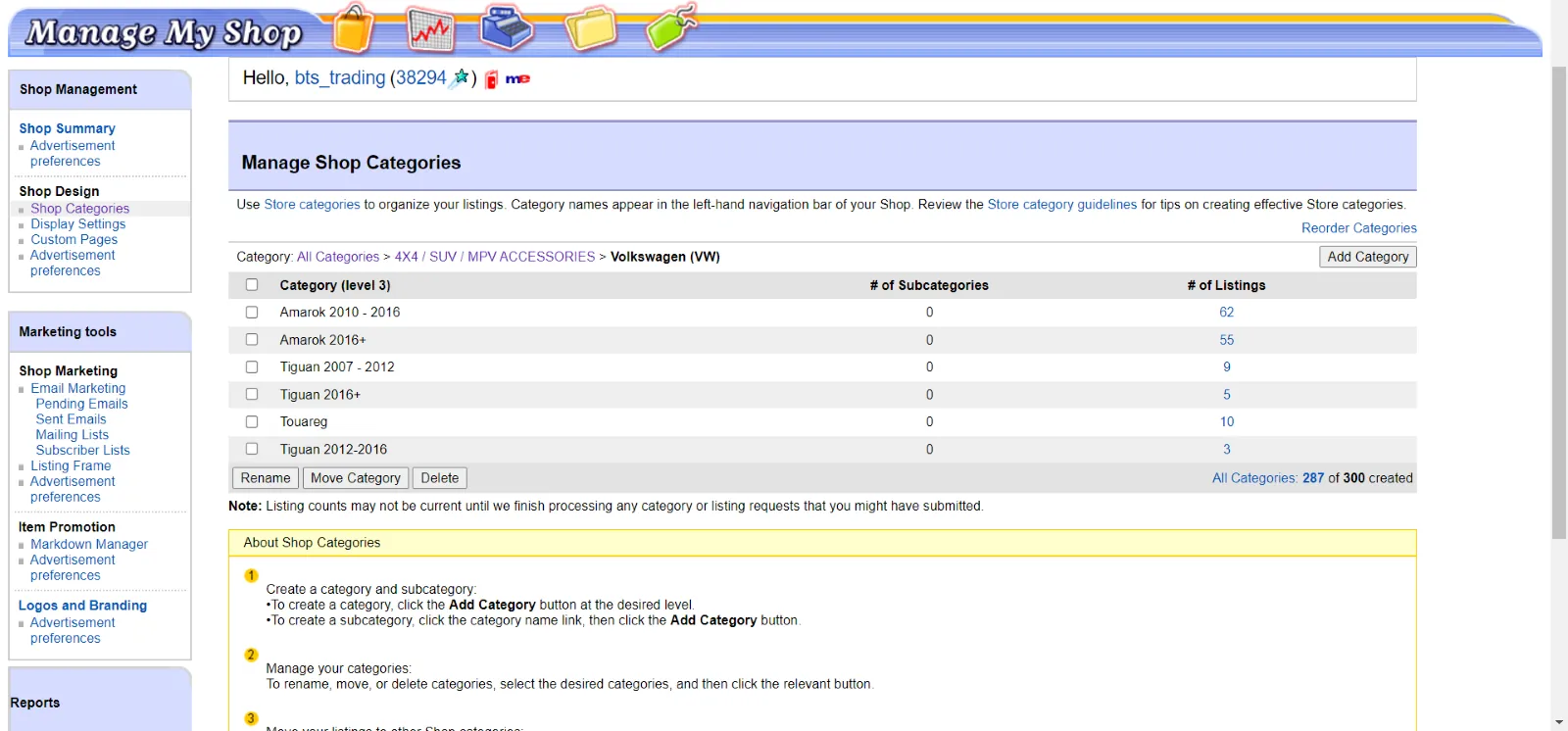This screenshot has height=731, width=1568.
Task: Open Listing Frame in sidebar
Action: tap(71, 466)
